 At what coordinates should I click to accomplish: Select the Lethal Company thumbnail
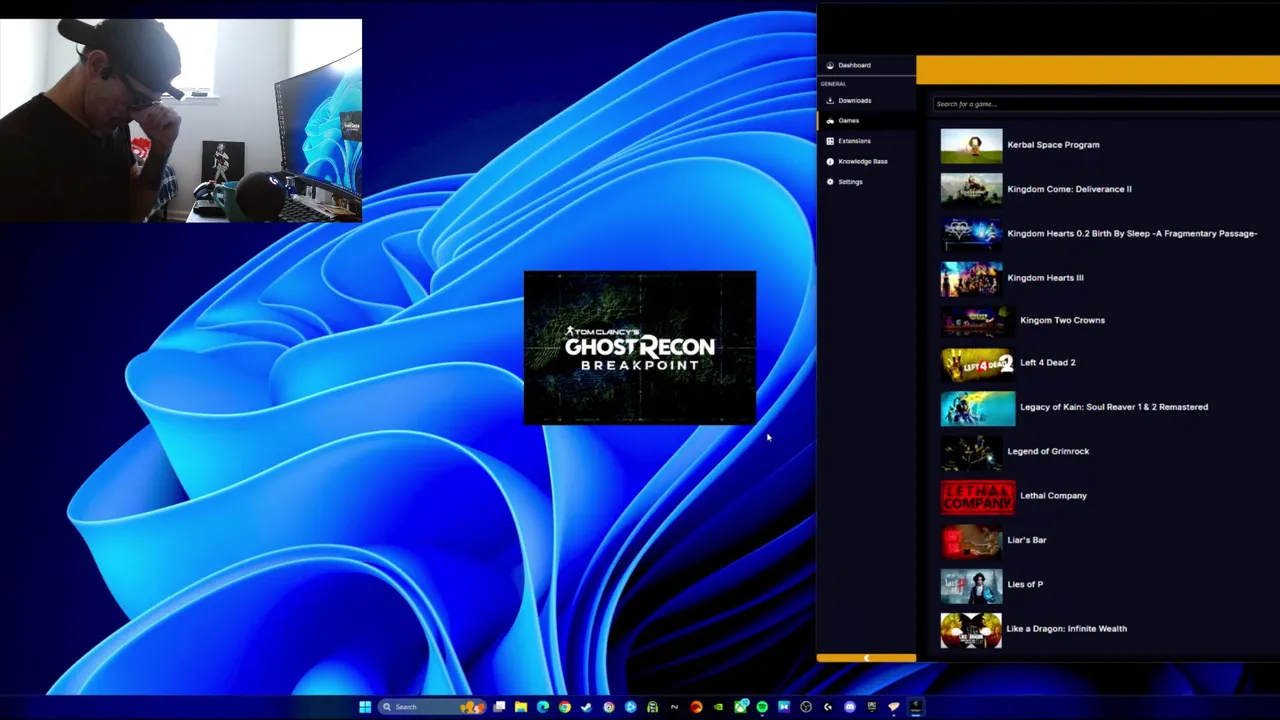click(x=977, y=496)
